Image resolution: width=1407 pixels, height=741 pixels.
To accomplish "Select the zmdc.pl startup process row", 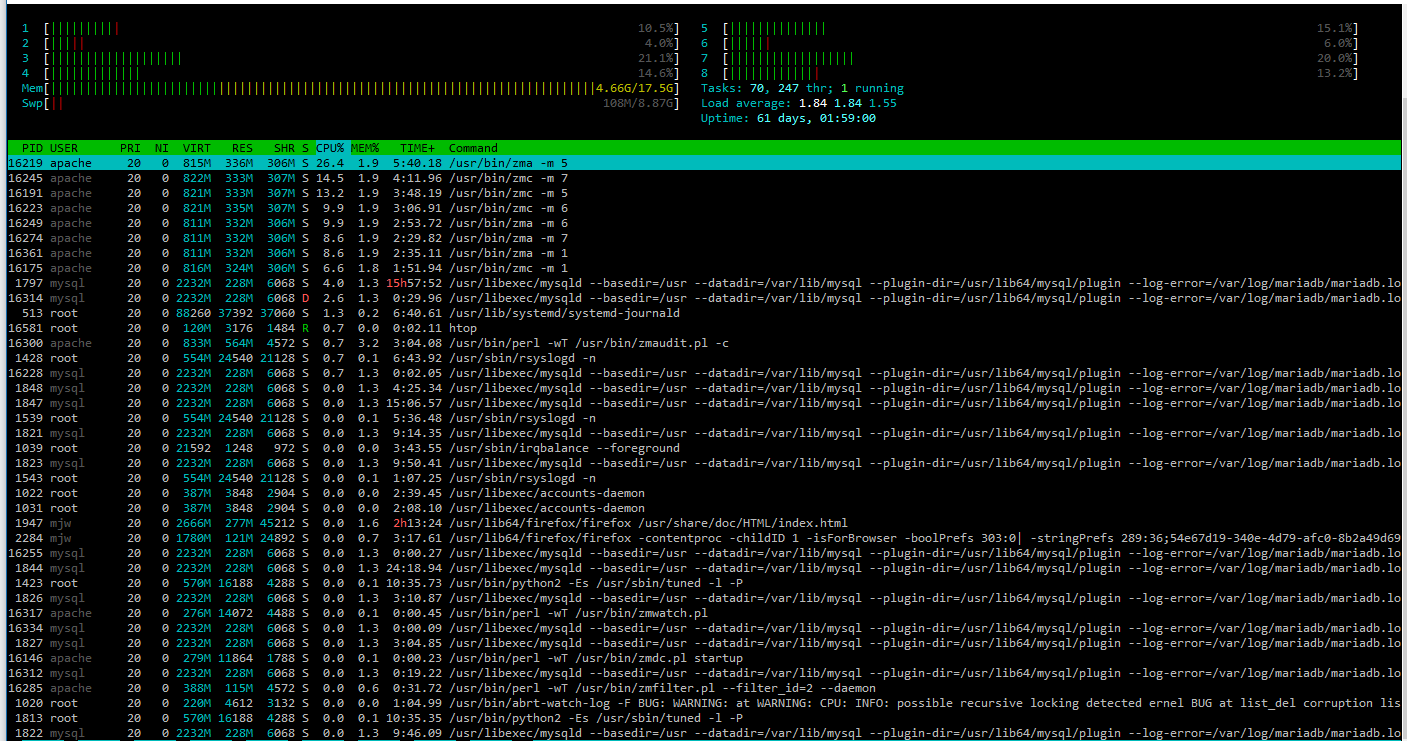I will [703, 658].
